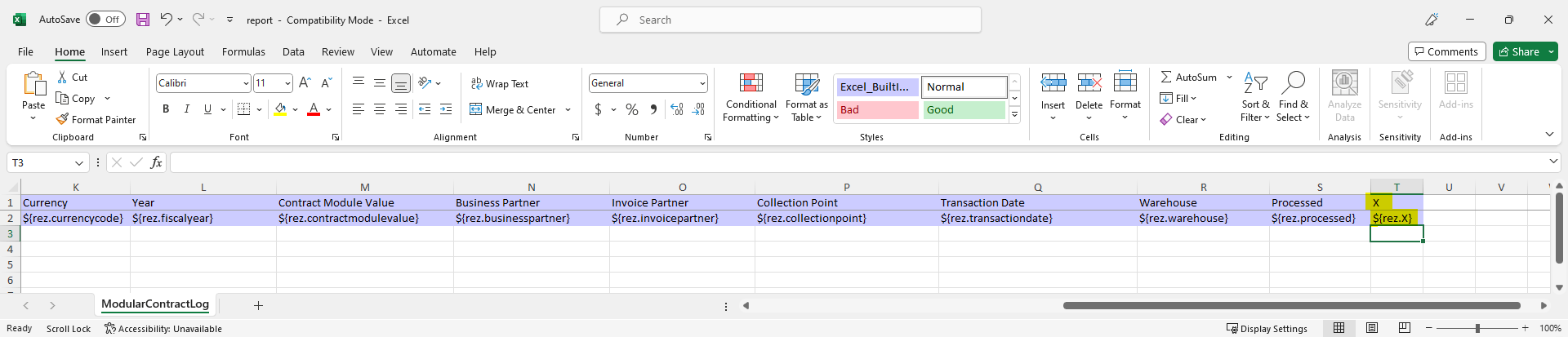This screenshot has width=1568, height=337.
Task: Click the Comments button
Action: 1446,51
